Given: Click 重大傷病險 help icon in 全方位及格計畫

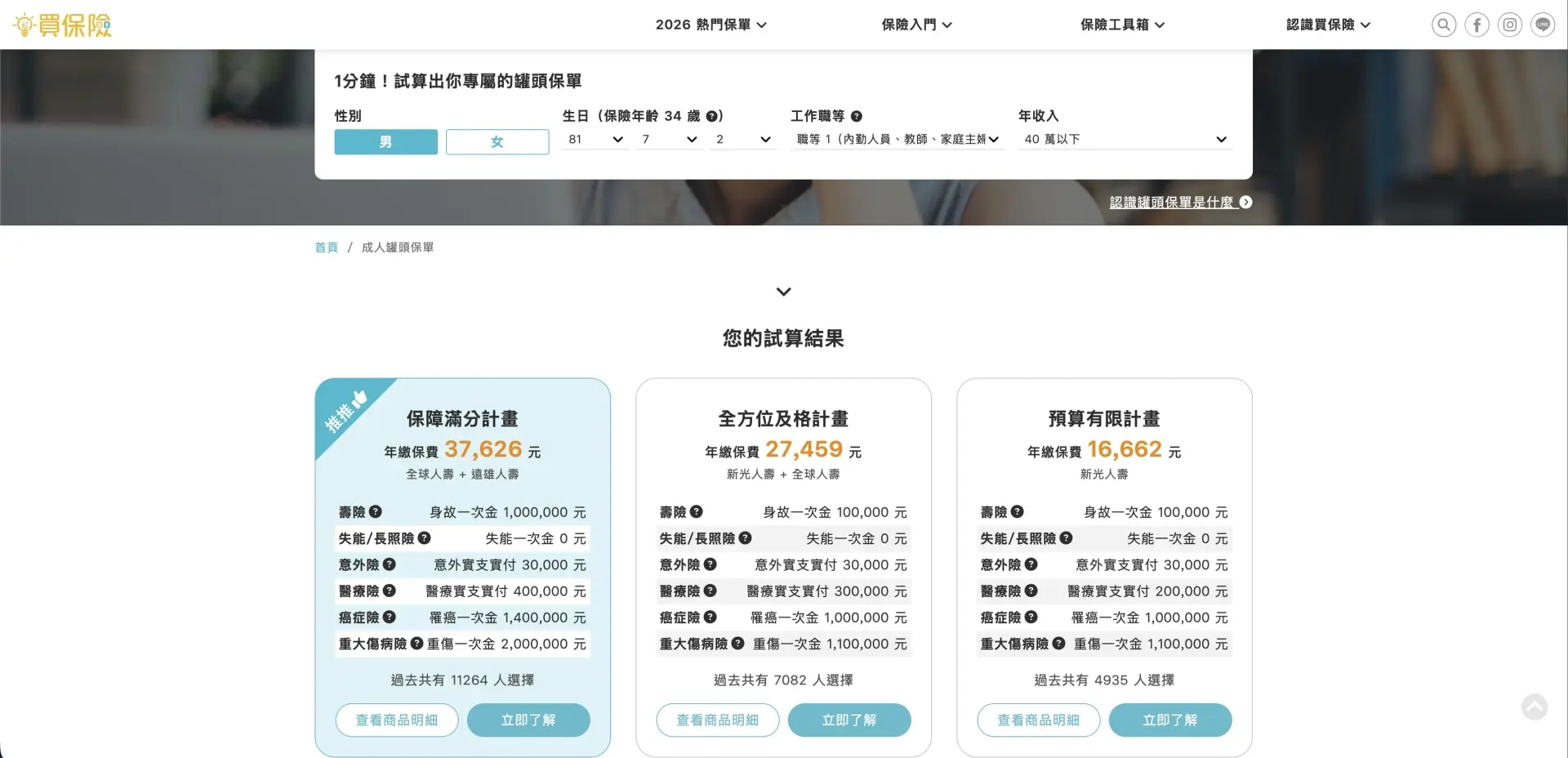Looking at the screenshot, I should click(738, 643).
